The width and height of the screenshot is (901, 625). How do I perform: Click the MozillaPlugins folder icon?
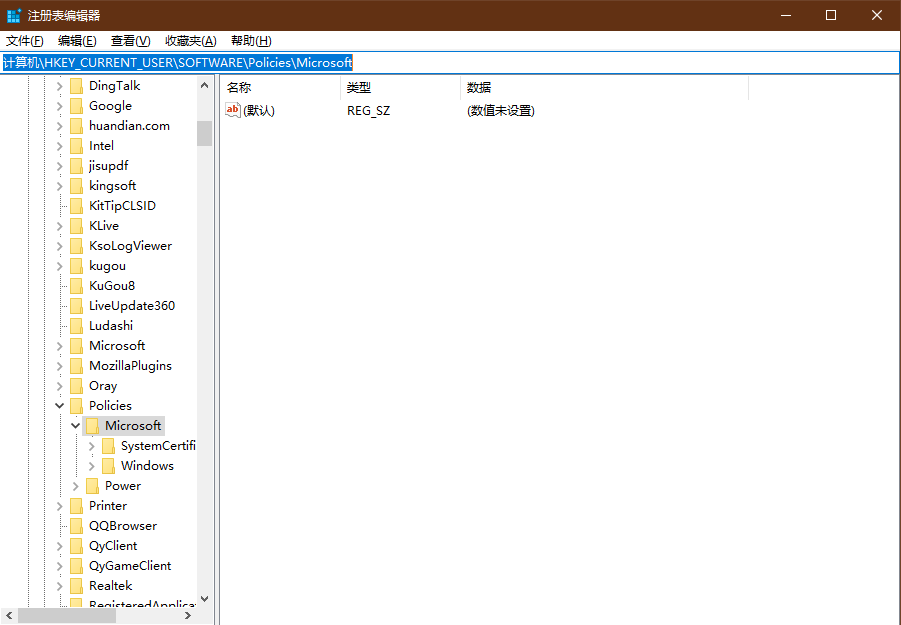click(76, 366)
